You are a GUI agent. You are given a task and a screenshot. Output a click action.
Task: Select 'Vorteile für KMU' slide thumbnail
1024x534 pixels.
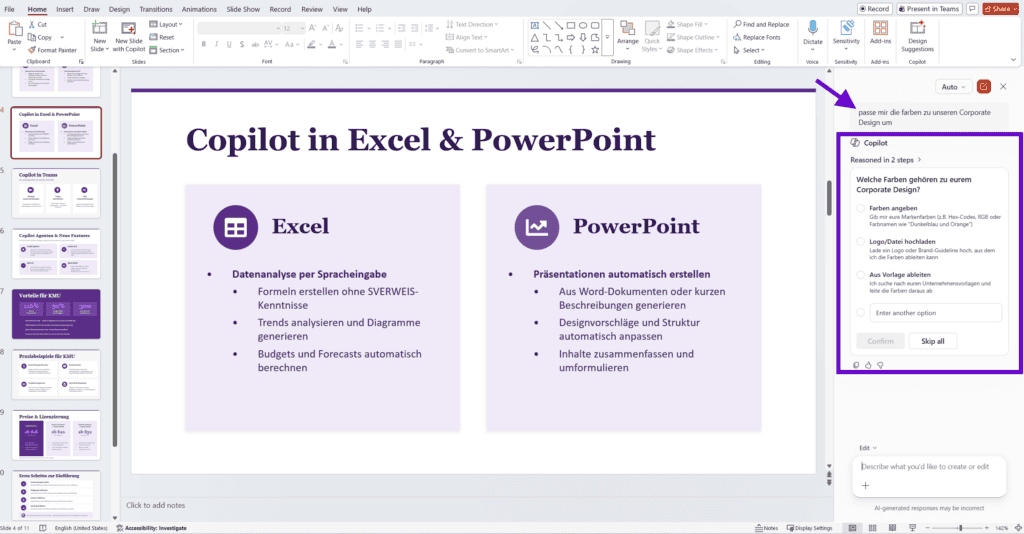tap(56, 314)
